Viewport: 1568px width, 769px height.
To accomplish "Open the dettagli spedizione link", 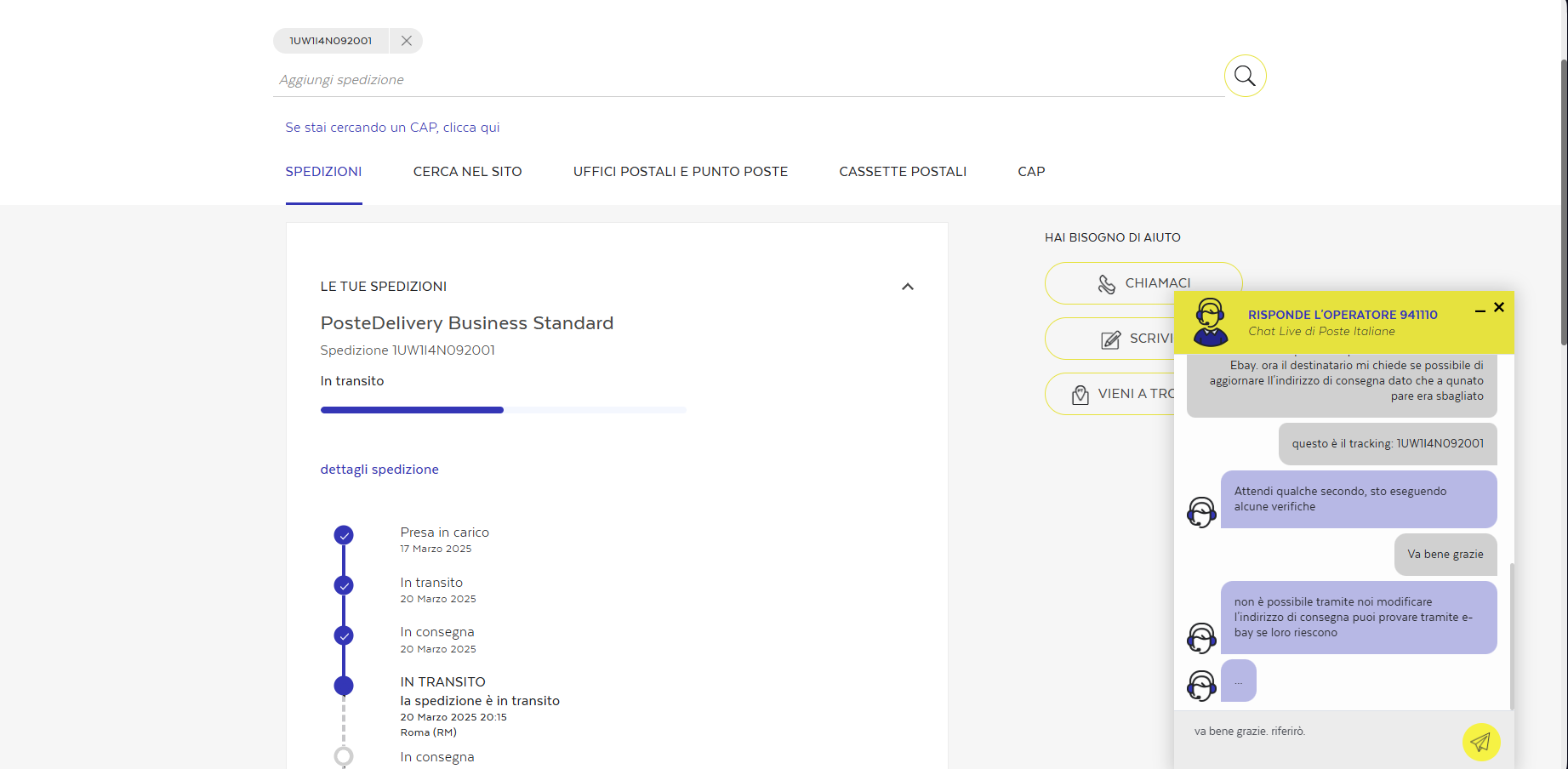I will pyautogui.click(x=379, y=470).
